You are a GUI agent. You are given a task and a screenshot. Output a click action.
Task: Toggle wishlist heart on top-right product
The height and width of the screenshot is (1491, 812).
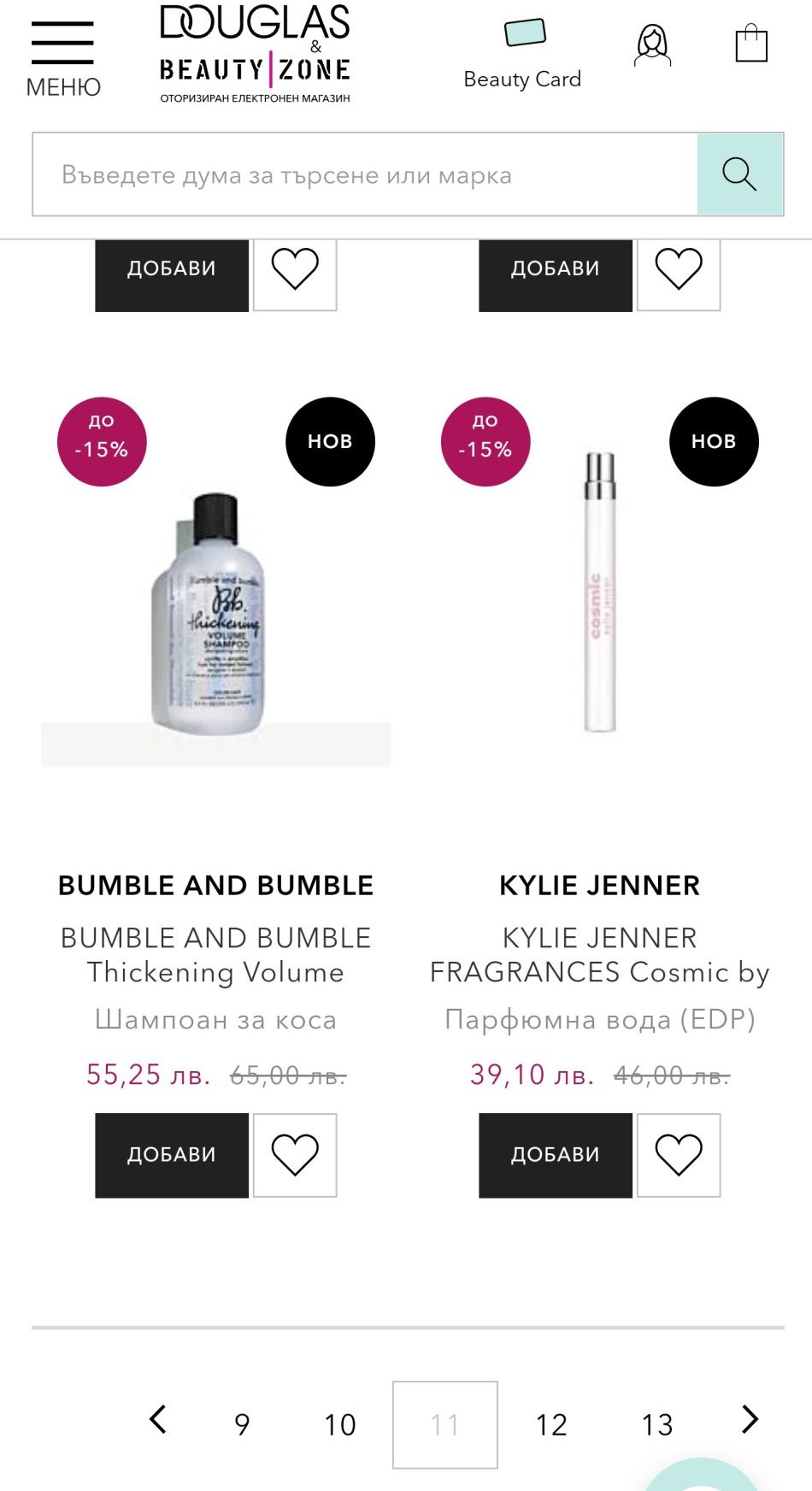679,270
